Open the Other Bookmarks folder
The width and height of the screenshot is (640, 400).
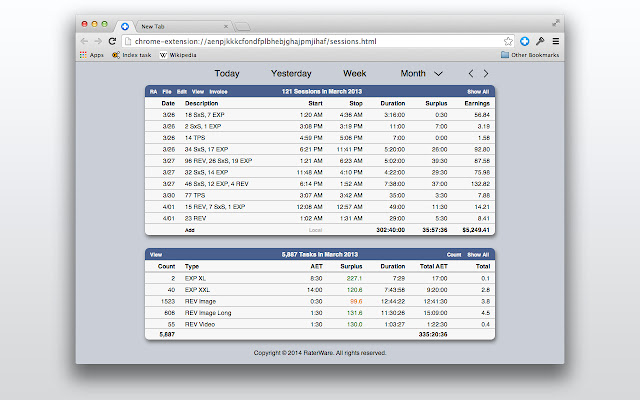pyautogui.click(x=528, y=55)
